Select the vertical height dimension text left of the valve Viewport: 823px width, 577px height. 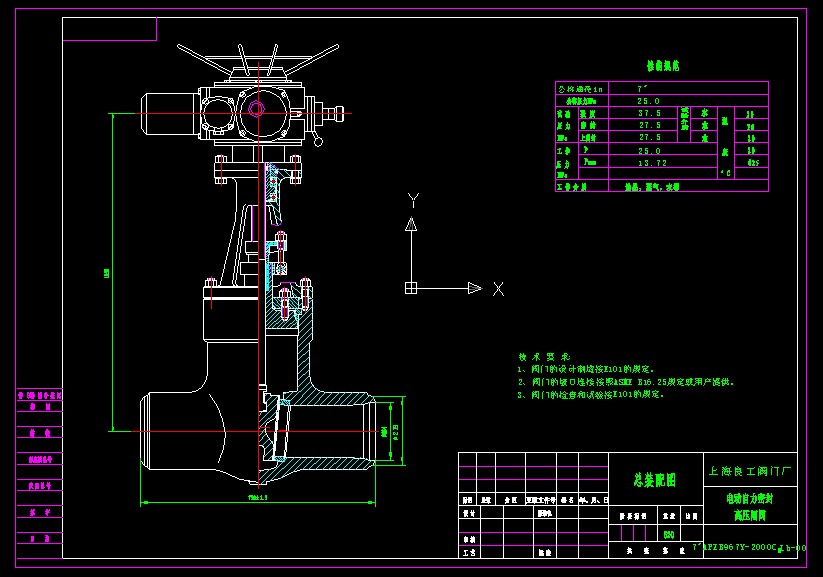106,272
